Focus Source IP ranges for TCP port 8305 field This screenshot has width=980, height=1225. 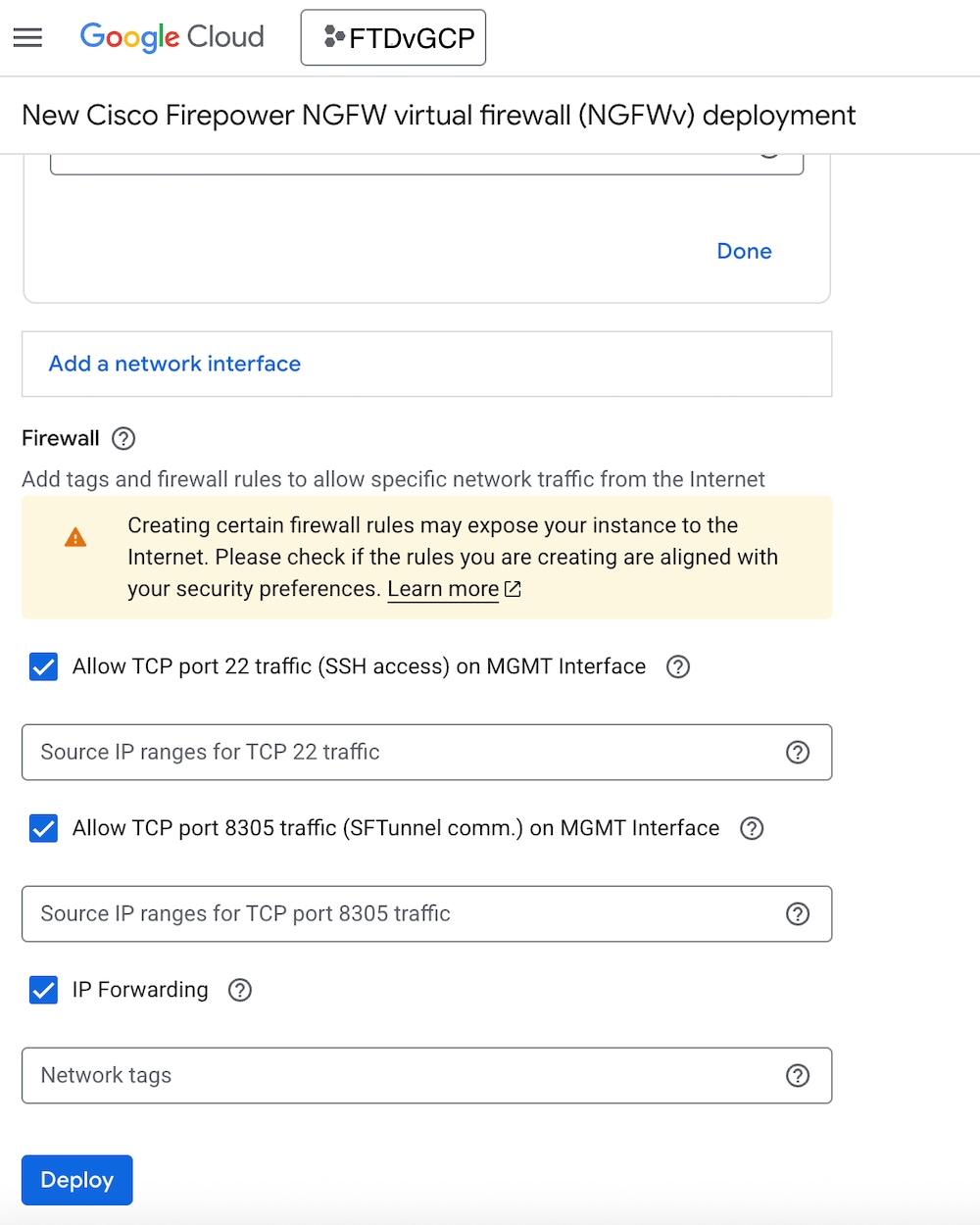click(392, 913)
